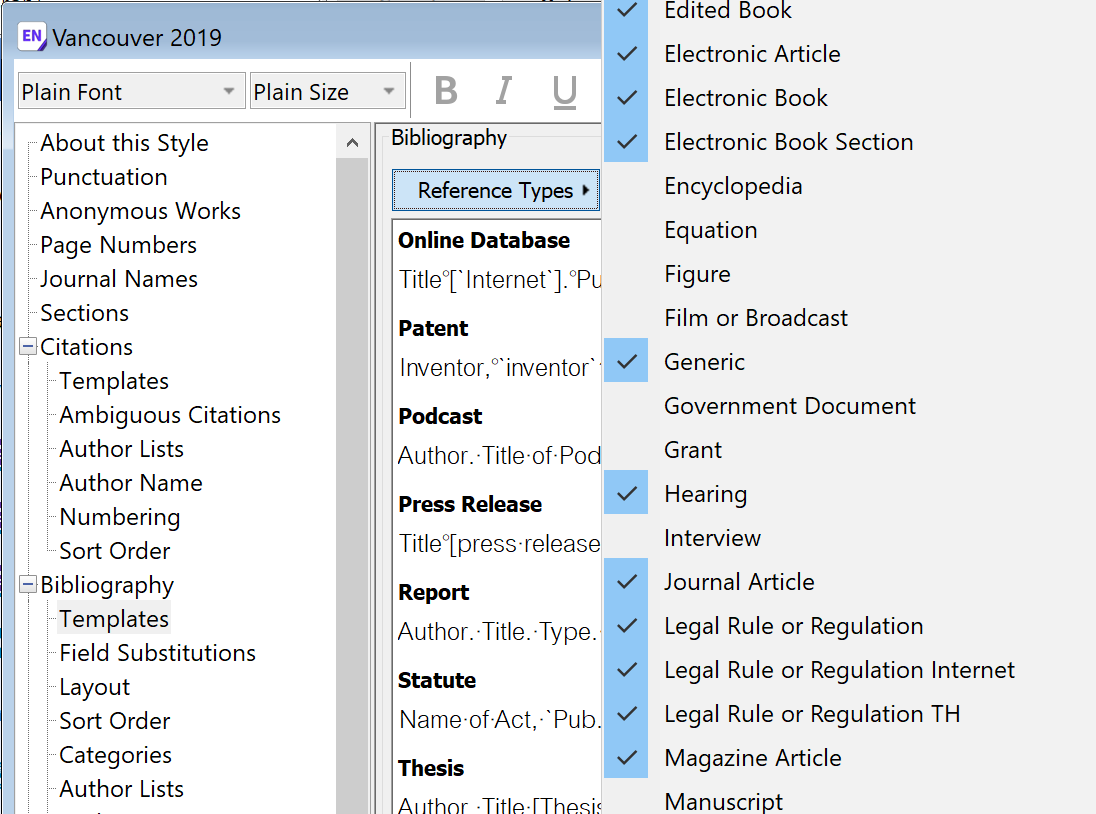
Task: Select the Citations node label
Action: tap(86, 347)
